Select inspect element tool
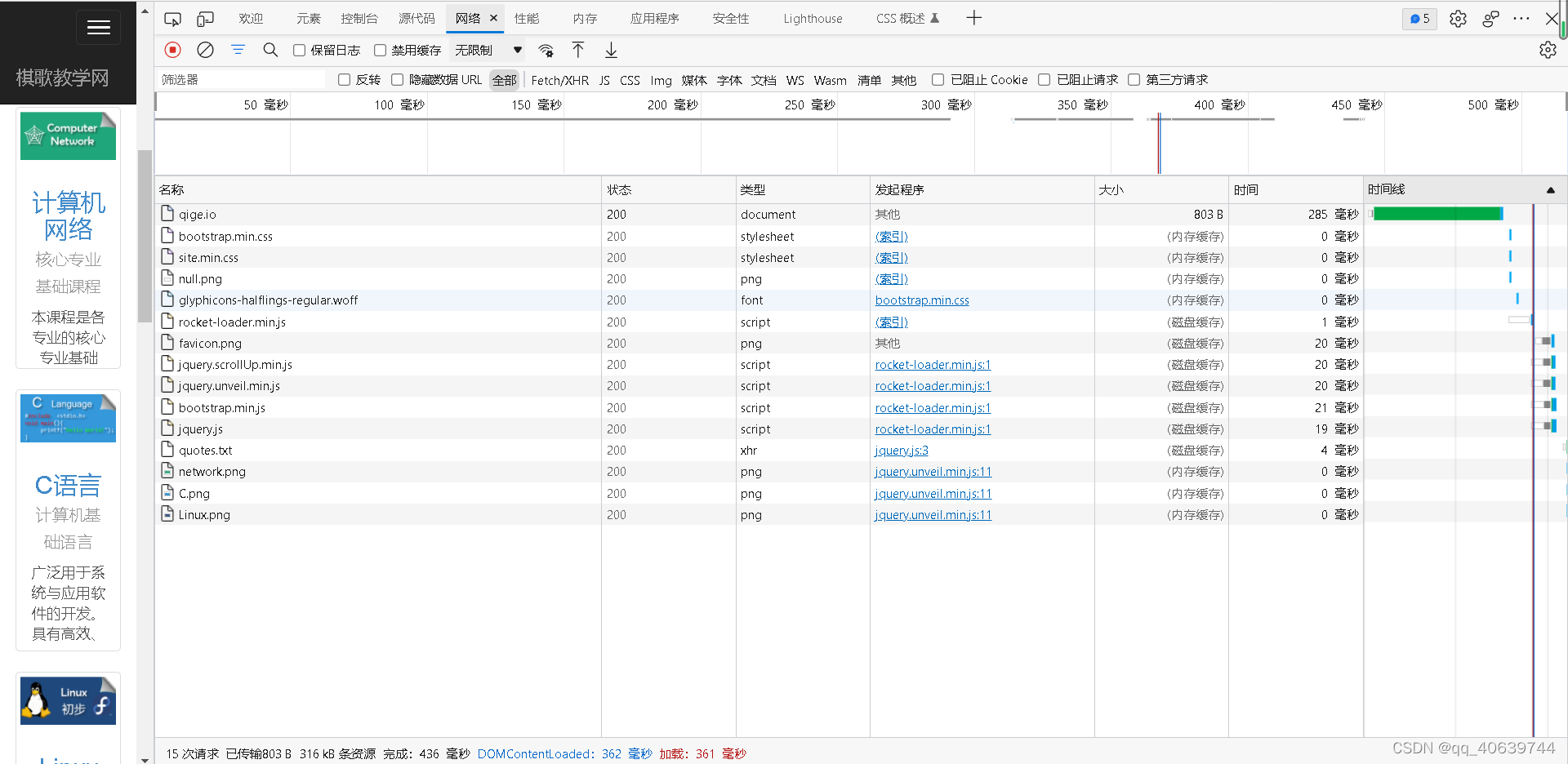The height and width of the screenshot is (764, 1568). click(x=172, y=18)
